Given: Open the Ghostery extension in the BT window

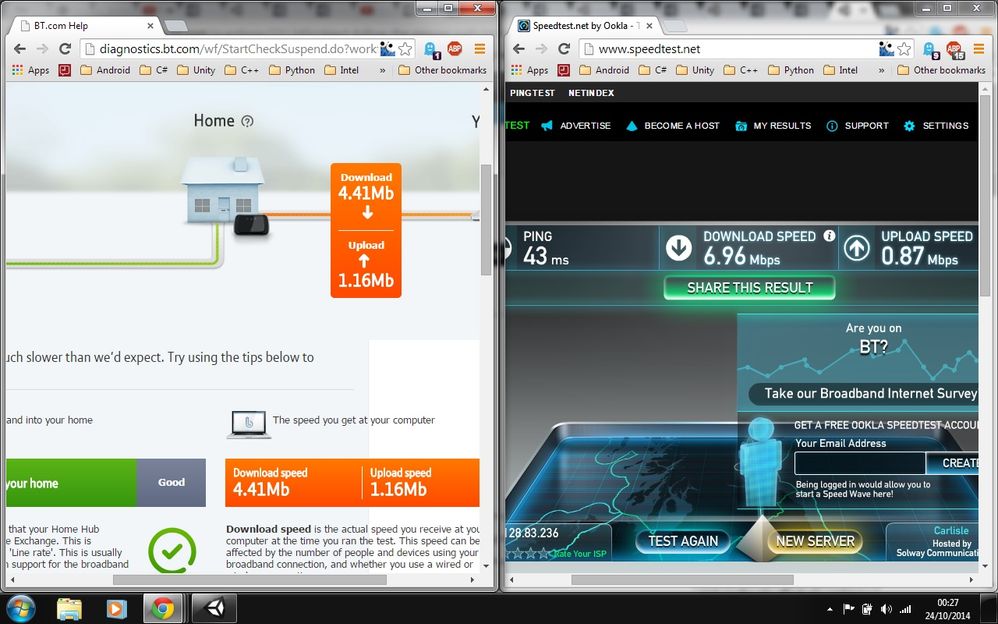Looking at the screenshot, I should [432, 50].
